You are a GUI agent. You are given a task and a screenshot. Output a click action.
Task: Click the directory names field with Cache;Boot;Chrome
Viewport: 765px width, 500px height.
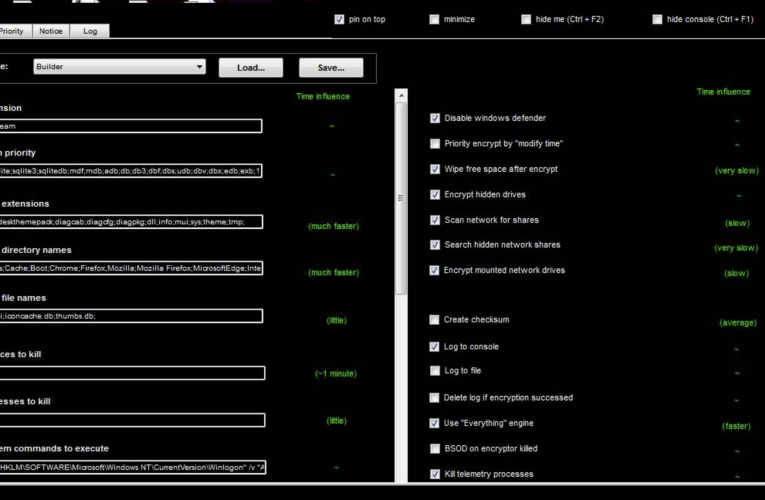tap(131, 268)
